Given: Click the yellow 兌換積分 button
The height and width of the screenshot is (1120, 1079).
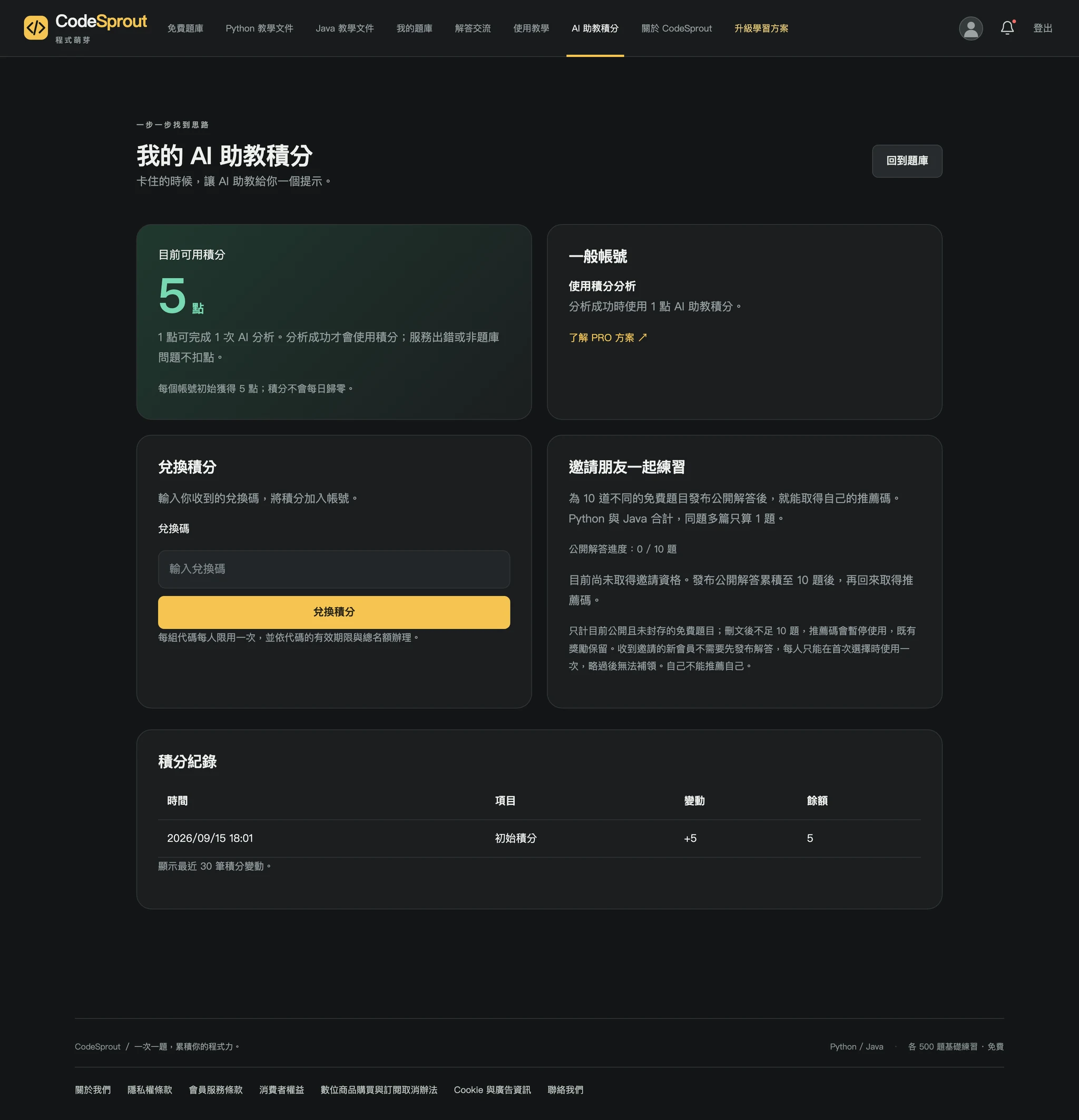Looking at the screenshot, I should click(x=333, y=612).
